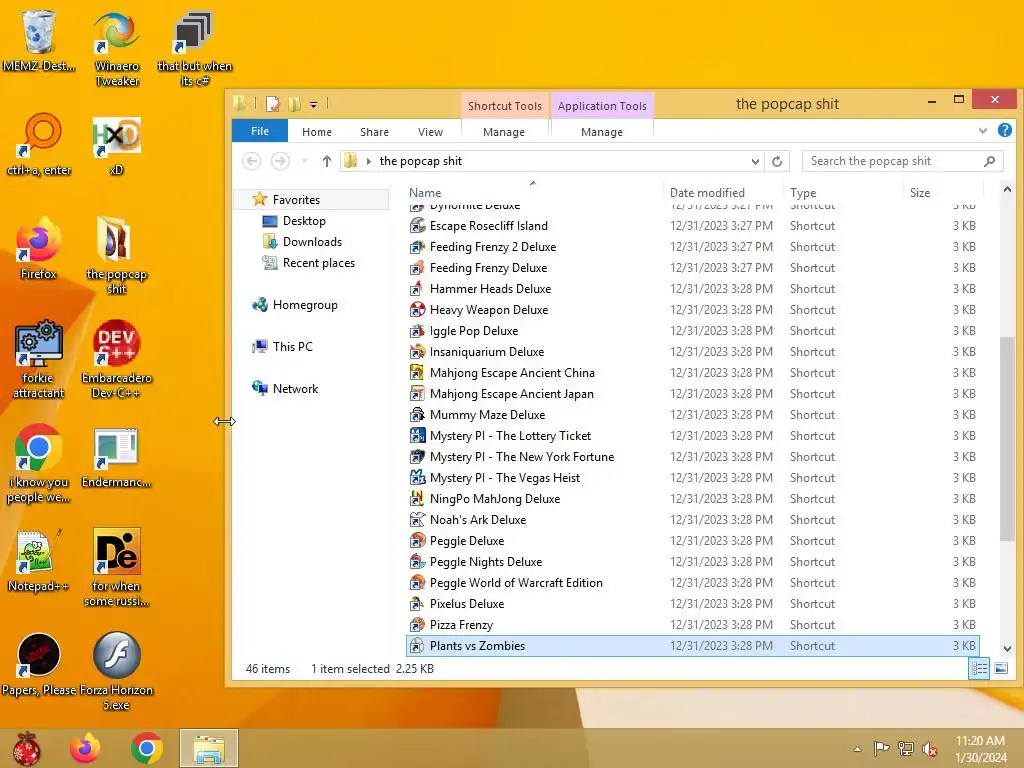Open the Share ribbon tab
The image size is (1024, 768).
[374, 132]
